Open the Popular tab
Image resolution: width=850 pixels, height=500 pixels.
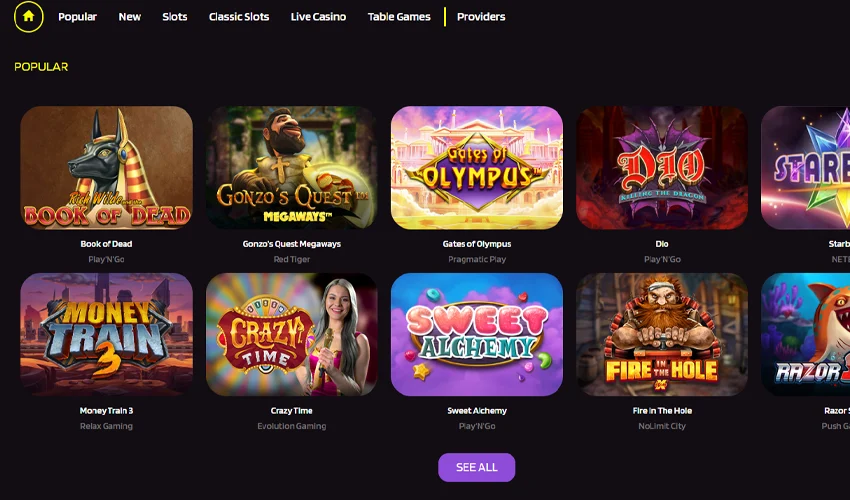[x=78, y=17]
